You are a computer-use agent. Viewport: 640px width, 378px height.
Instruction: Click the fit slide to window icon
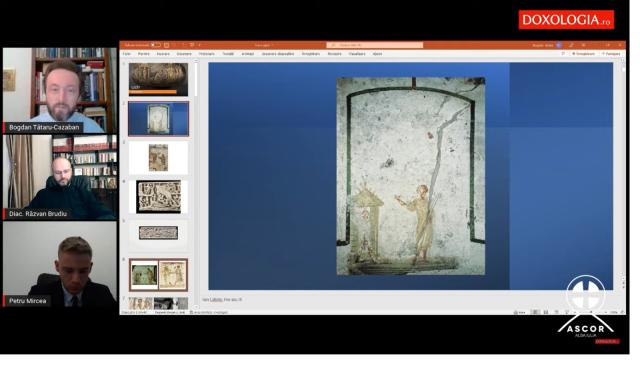(x=622, y=312)
